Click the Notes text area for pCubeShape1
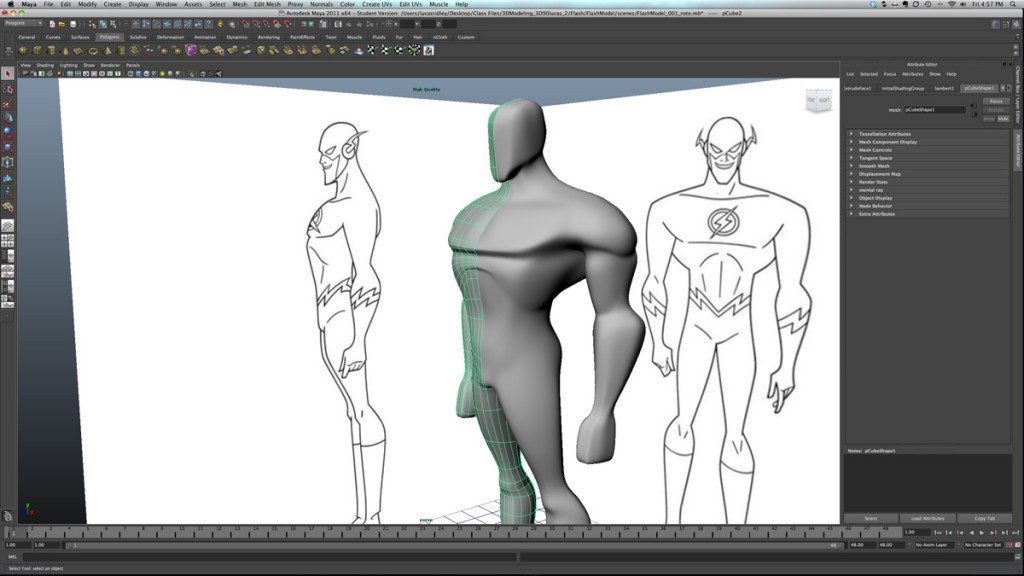Viewport: 1024px width, 576px height. (927, 483)
